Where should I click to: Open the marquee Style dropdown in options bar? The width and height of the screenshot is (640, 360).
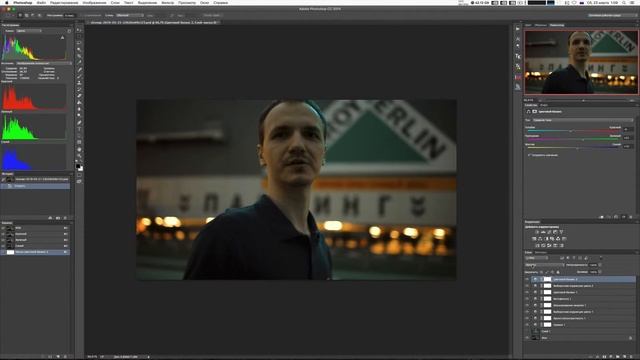[x=129, y=15]
